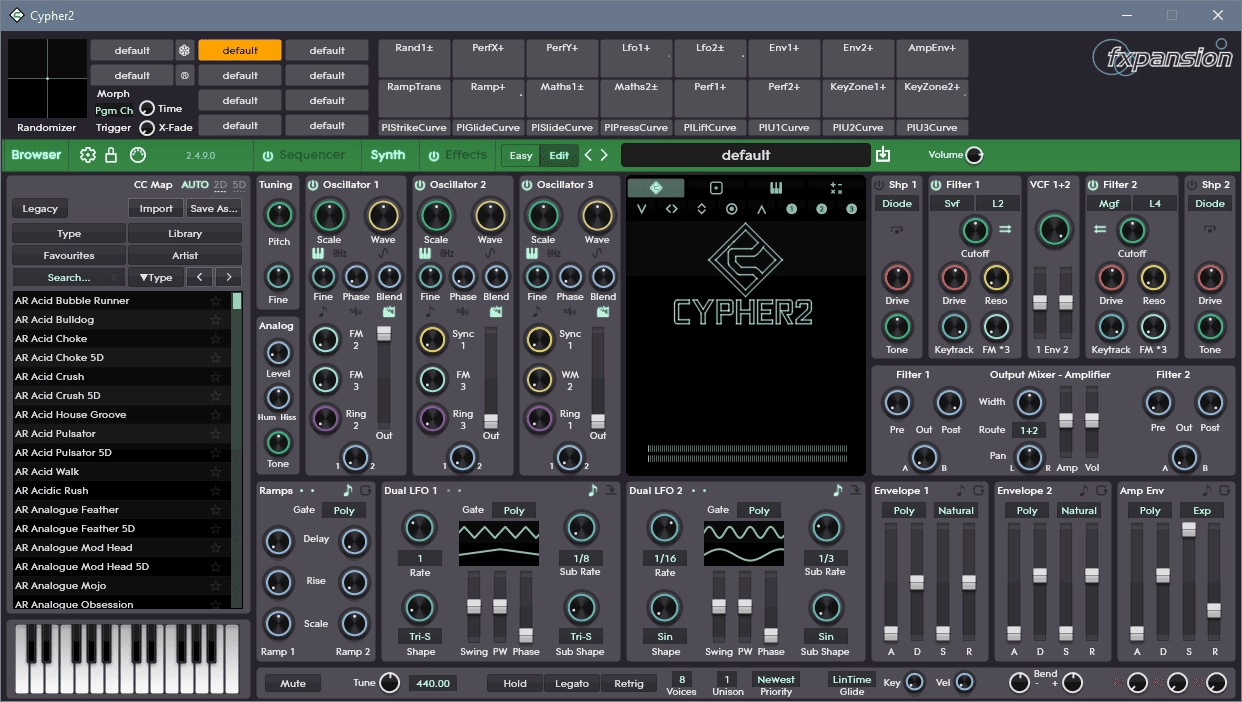The height and width of the screenshot is (702, 1242).
Task: Select scope slot 3 indicator
Action: 852,209
